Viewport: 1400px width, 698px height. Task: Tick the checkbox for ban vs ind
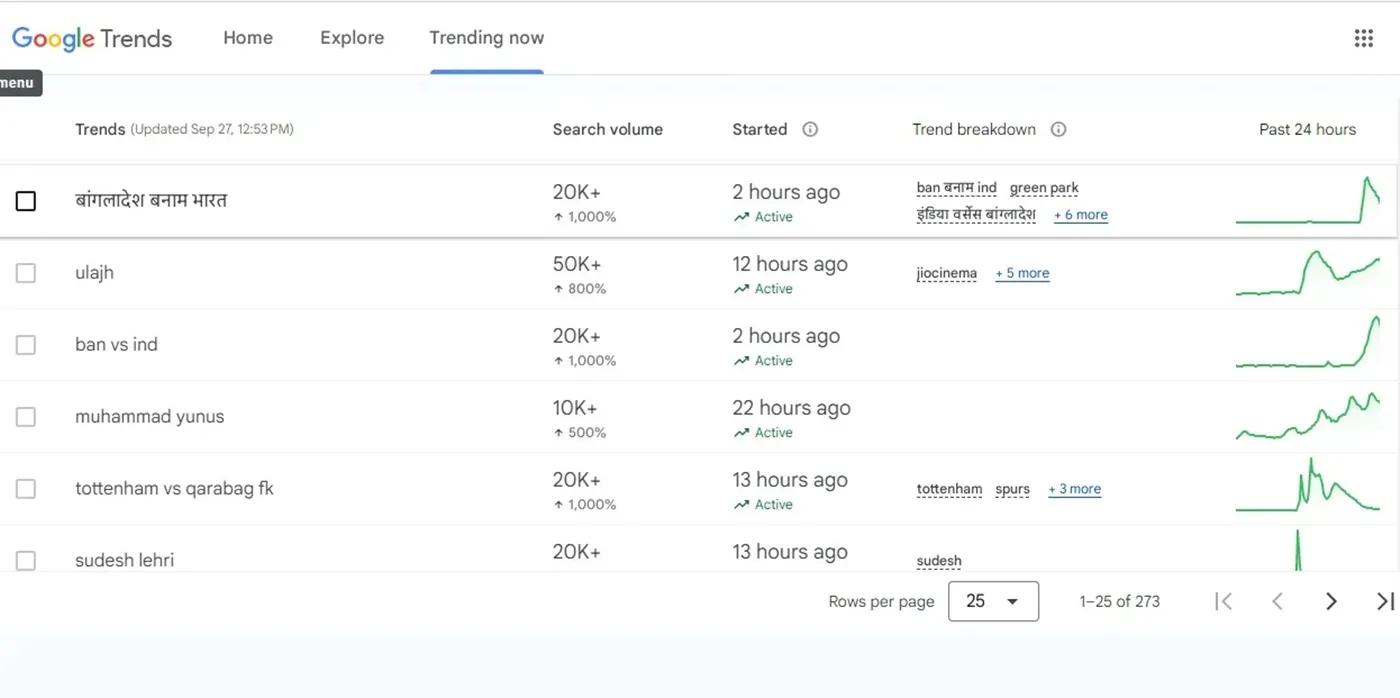point(26,345)
